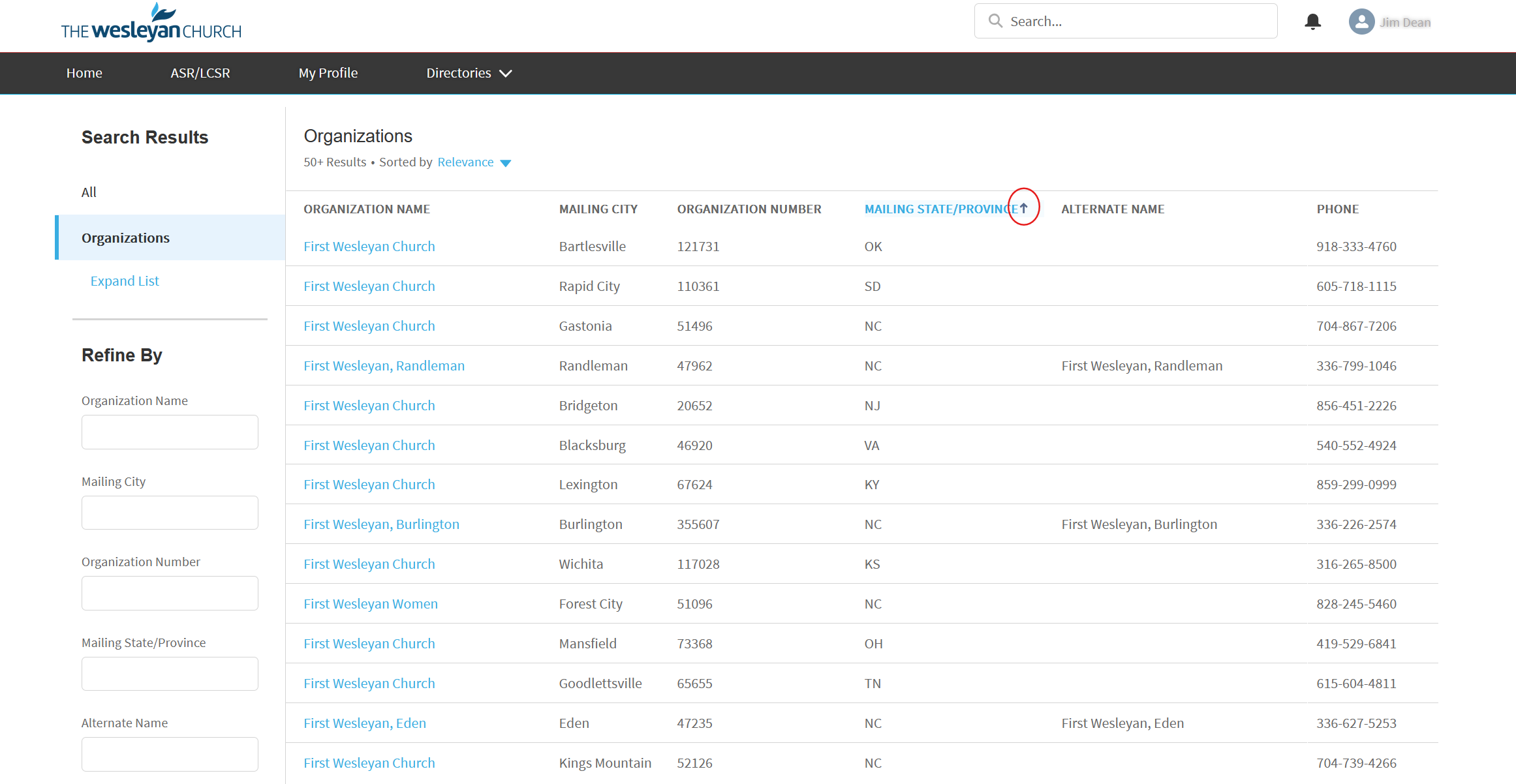Open the Home nav item
This screenshot has height=784, width=1516.
pos(84,73)
